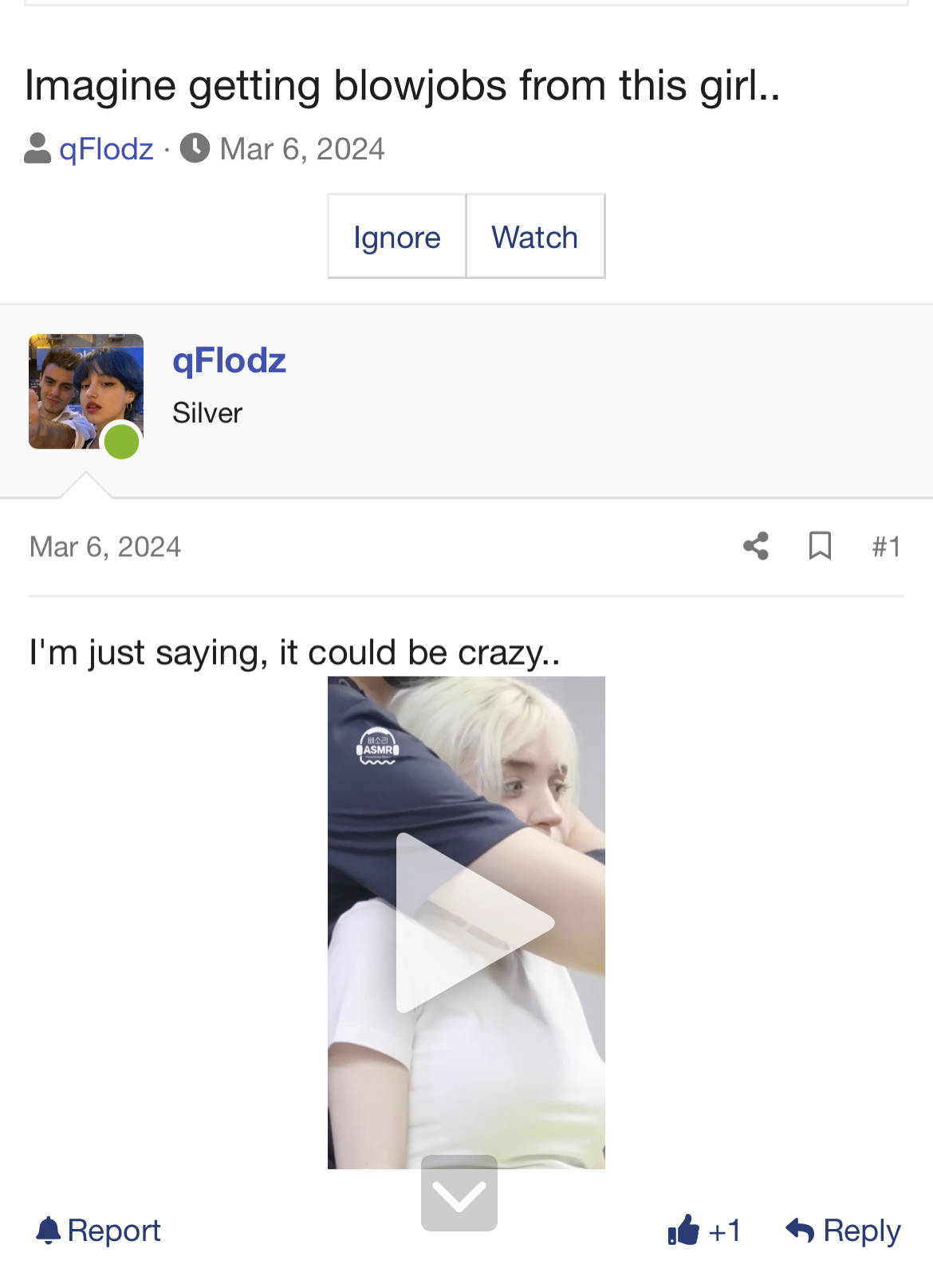Play the embedded video
Screen dimensions: 933x1288
467,922
